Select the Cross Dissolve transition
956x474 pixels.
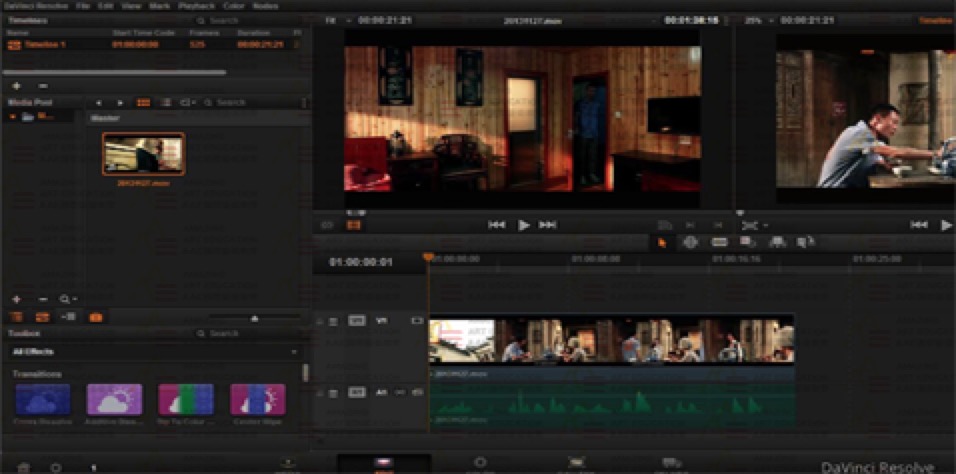[43, 400]
